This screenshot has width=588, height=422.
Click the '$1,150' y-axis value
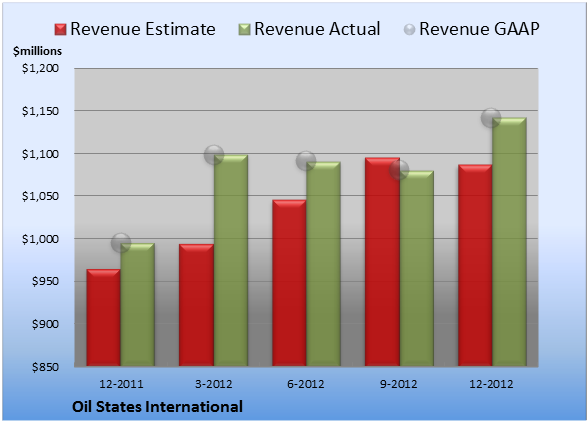tap(40, 111)
